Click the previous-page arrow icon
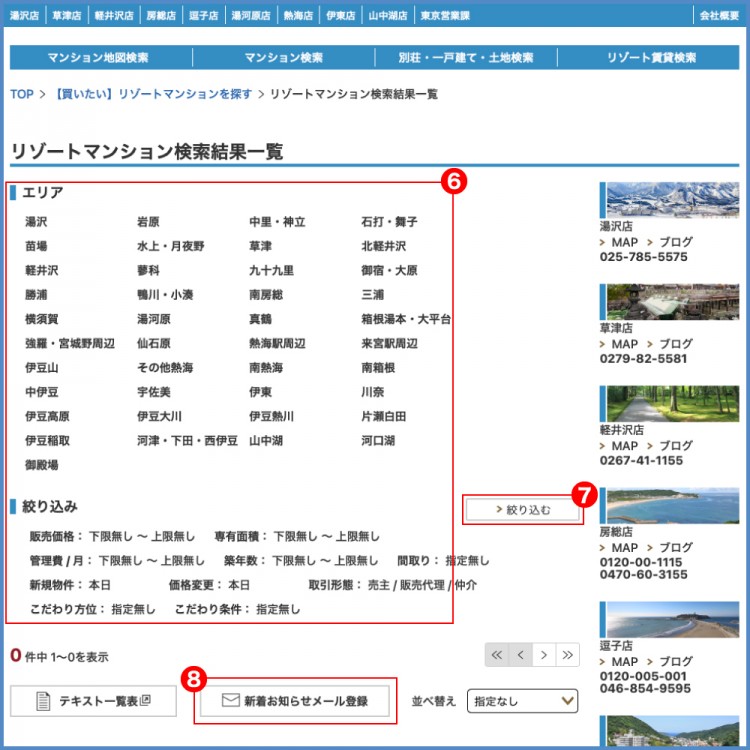 pyautogui.click(x=520, y=655)
